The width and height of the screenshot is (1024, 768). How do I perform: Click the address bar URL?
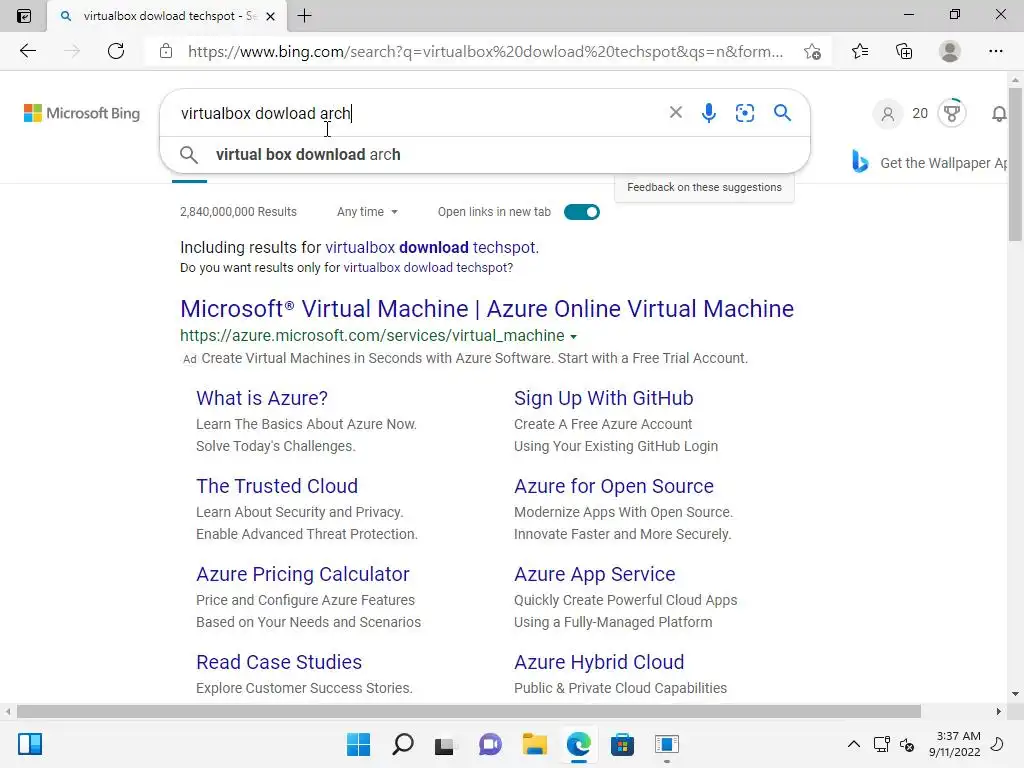tap(485, 52)
